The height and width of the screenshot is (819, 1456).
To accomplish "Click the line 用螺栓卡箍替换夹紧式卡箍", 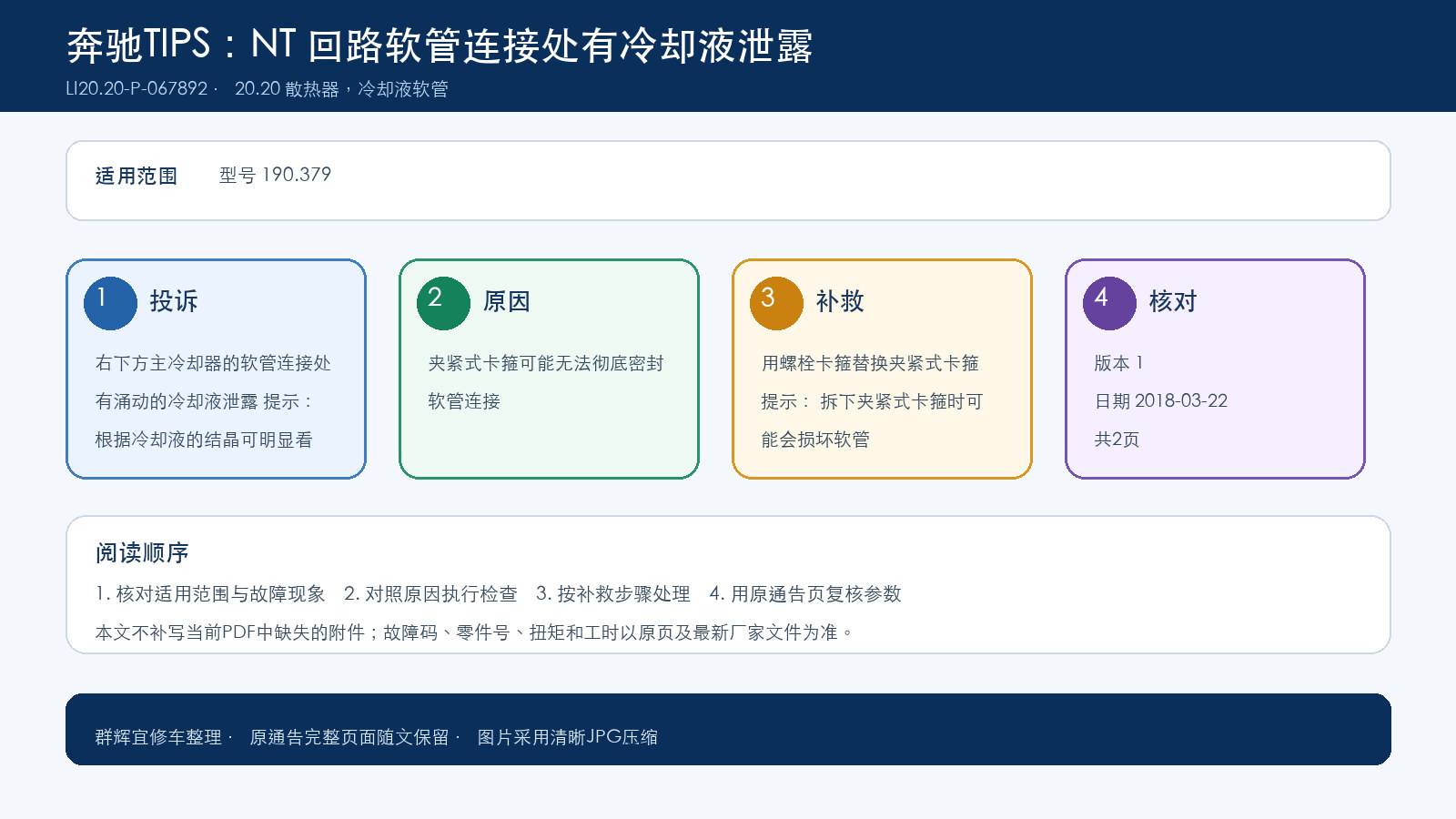I will click(870, 363).
